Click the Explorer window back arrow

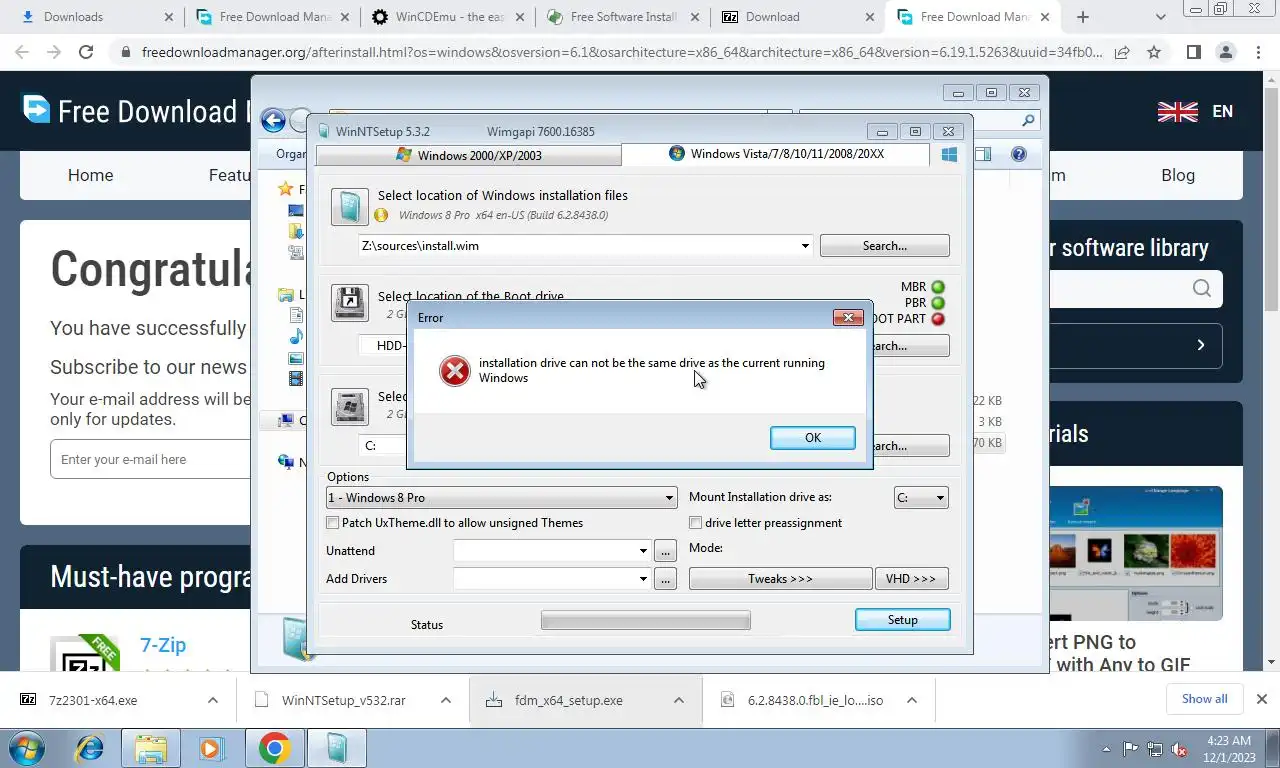[x=273, y=121]
